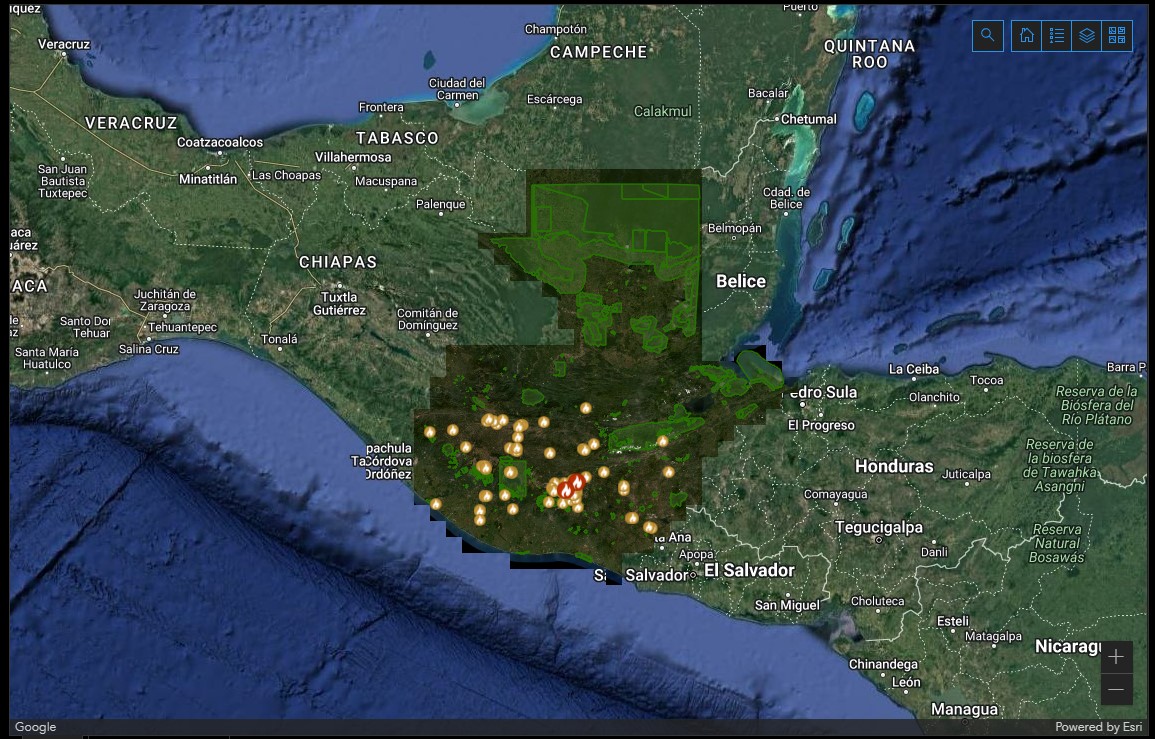Select the westernmost orange fire marker
Image resolution: width=1155 pixels, height=739 pixels.
tap(430, 432)
